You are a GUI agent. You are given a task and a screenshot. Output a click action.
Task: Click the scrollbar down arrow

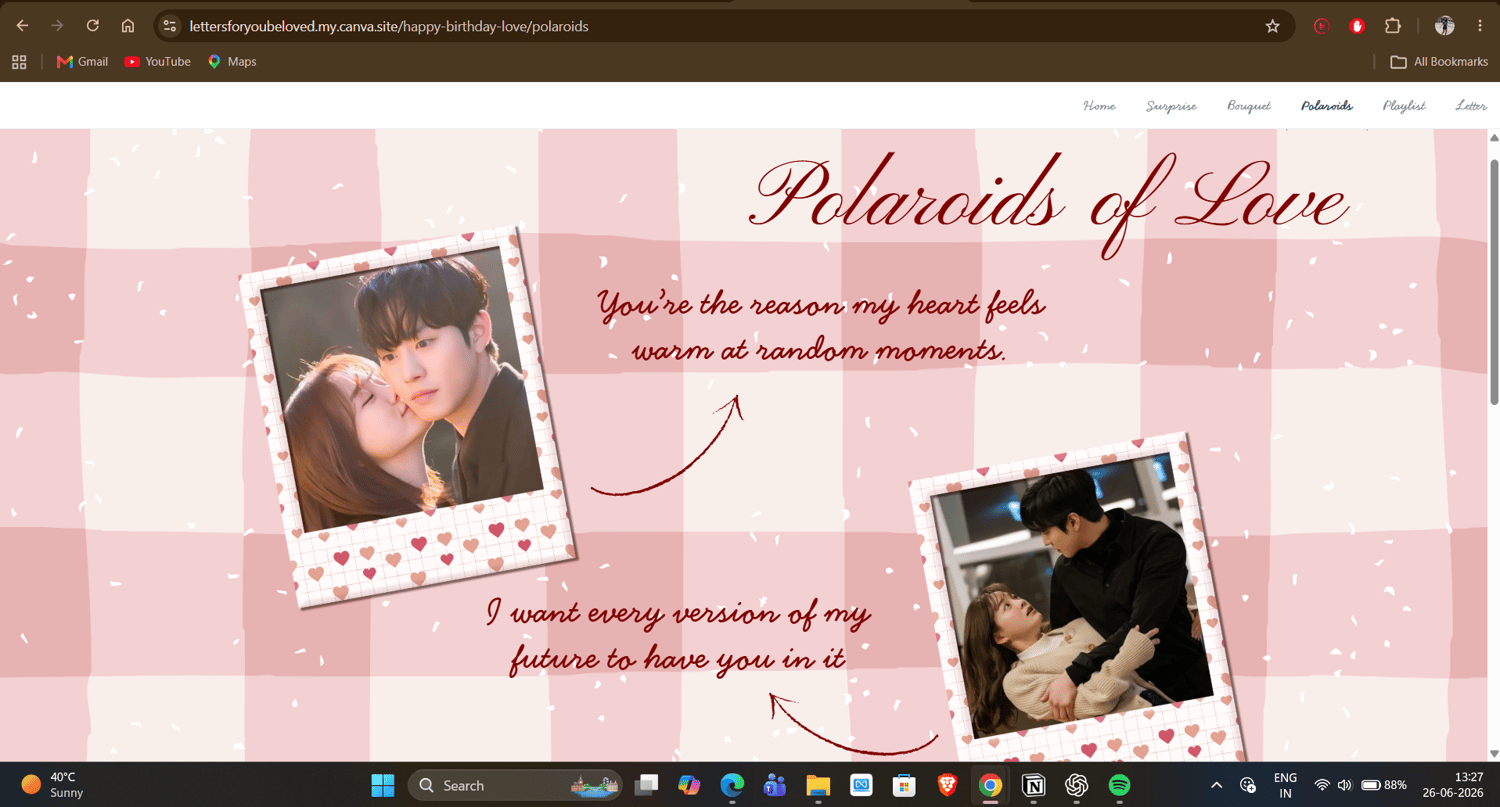tap(1494, 753)
